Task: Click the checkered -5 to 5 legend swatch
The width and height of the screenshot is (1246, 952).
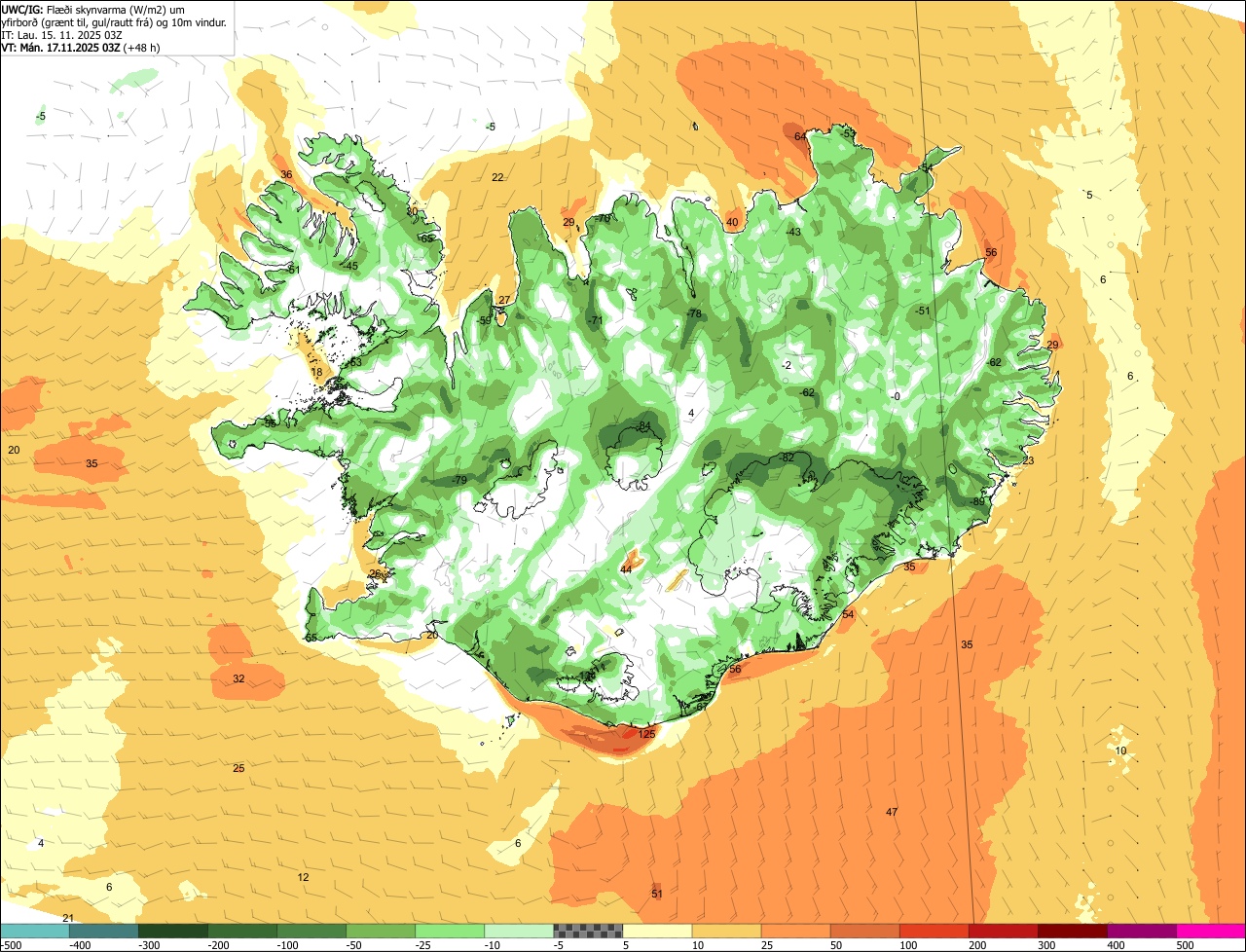Action: [588, 931]
